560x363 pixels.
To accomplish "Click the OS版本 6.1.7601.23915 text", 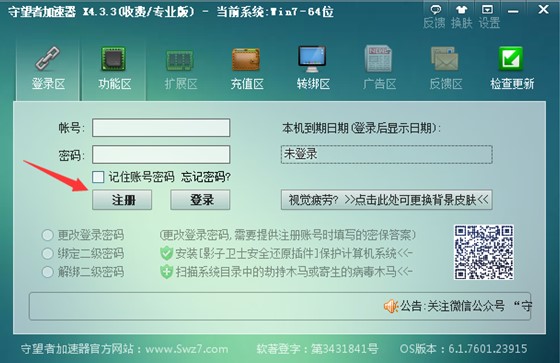I will coord(463,349).
